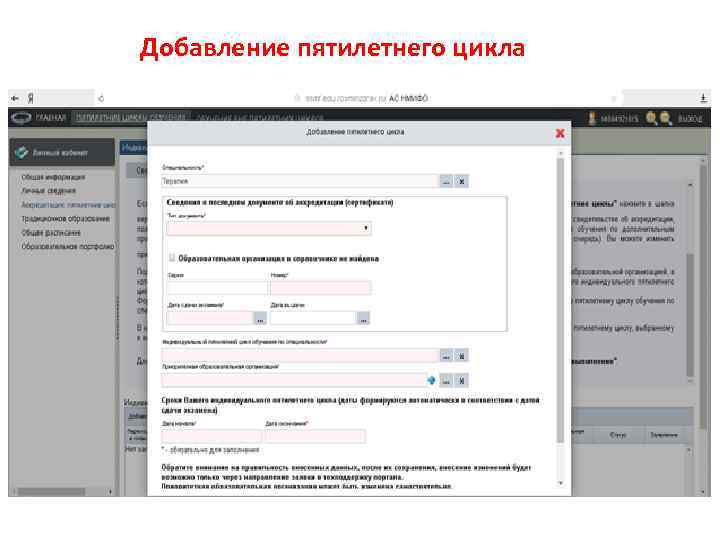Click the dialog scrollbar up arrow
The height and width of the screenshot is (540, 720).
pos(560,153)
